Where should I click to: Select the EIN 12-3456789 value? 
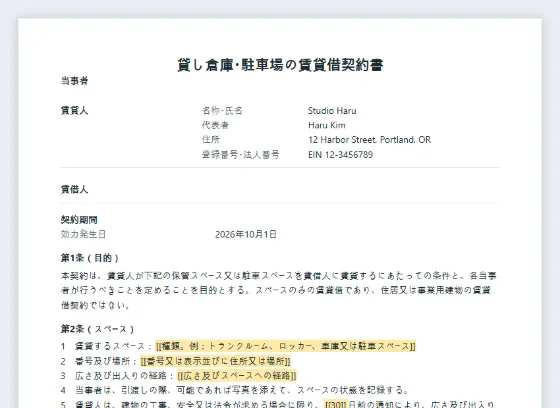coord(340,154)
